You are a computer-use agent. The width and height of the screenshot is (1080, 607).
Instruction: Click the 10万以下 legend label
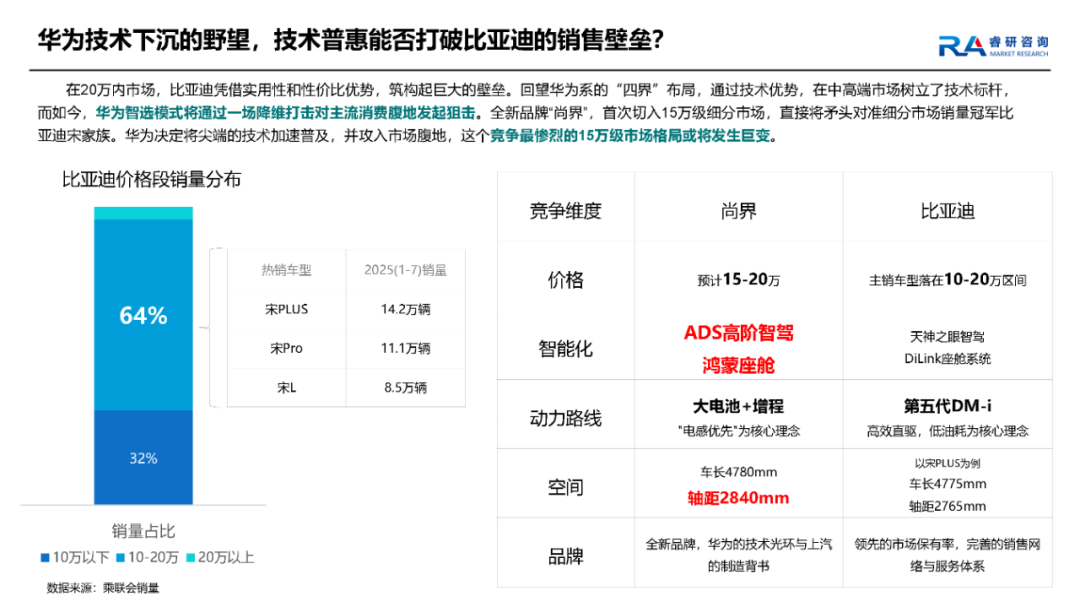[x=81, y=557]
